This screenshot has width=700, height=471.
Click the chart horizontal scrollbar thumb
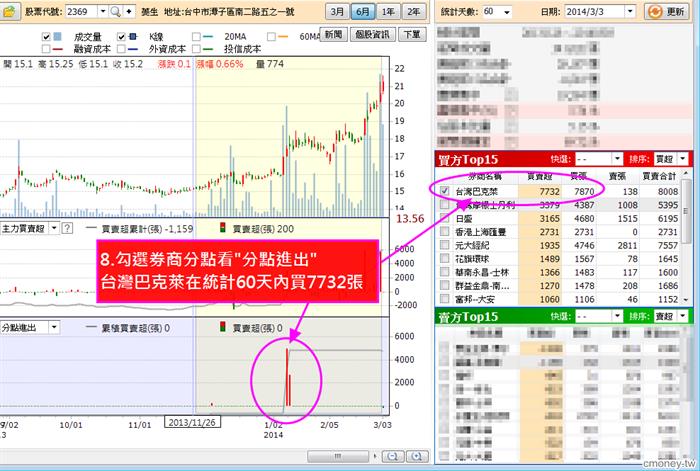[338, 456]
